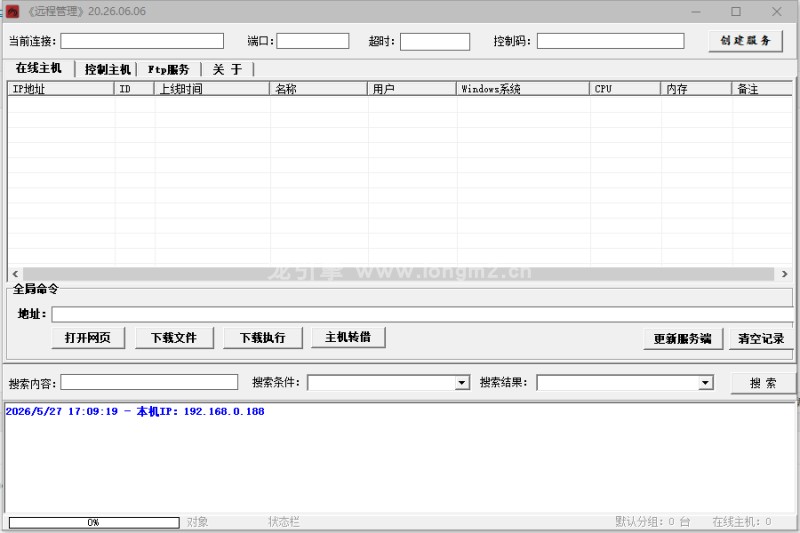Minimize the 远程管理 window
Viewport: 800px width, 533px height.
click(x=695, y=11)
